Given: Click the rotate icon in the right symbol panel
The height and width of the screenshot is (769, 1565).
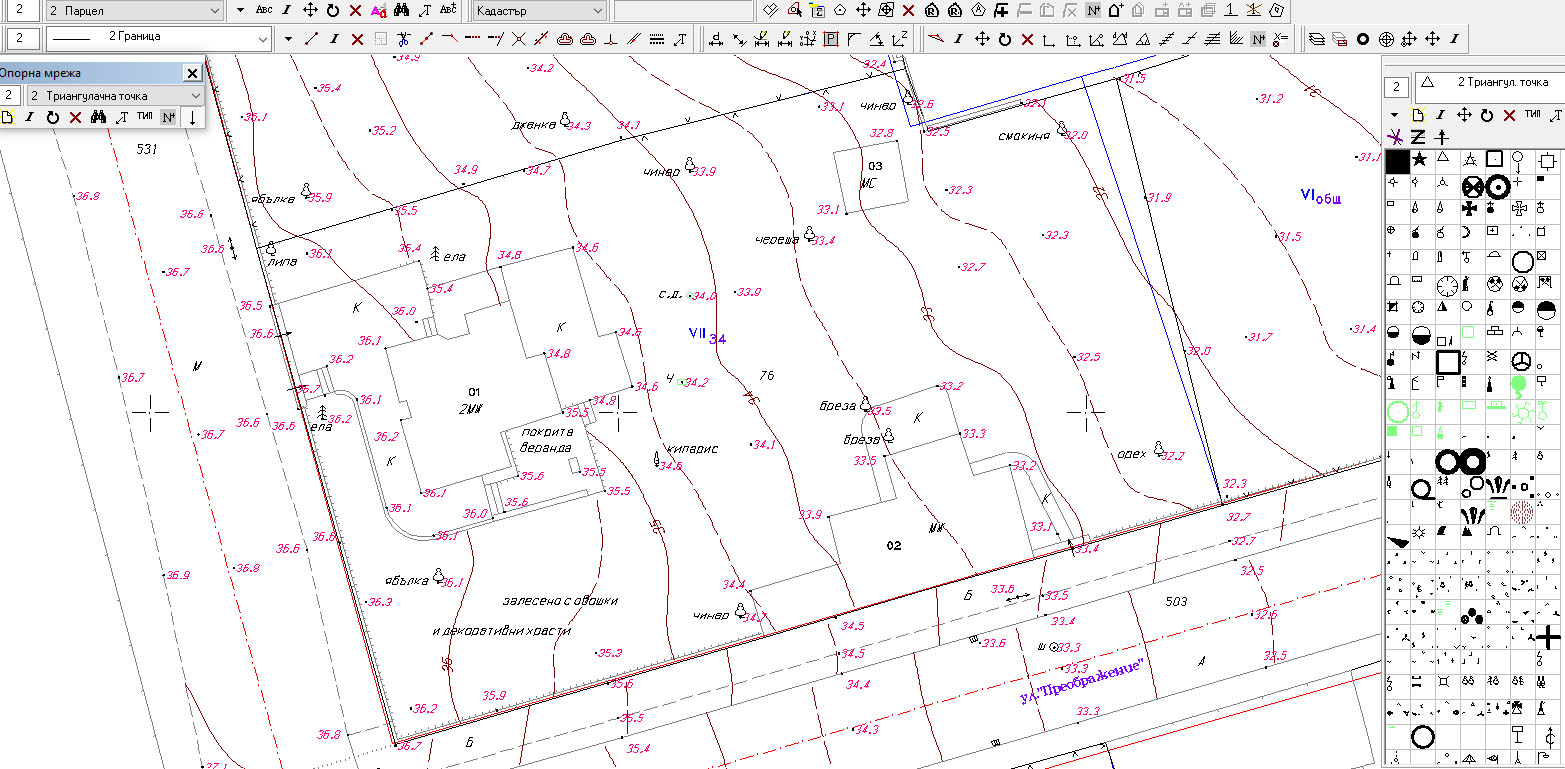Looking at the screenshot, I should pyautogui.click(x=1487, y=115).
